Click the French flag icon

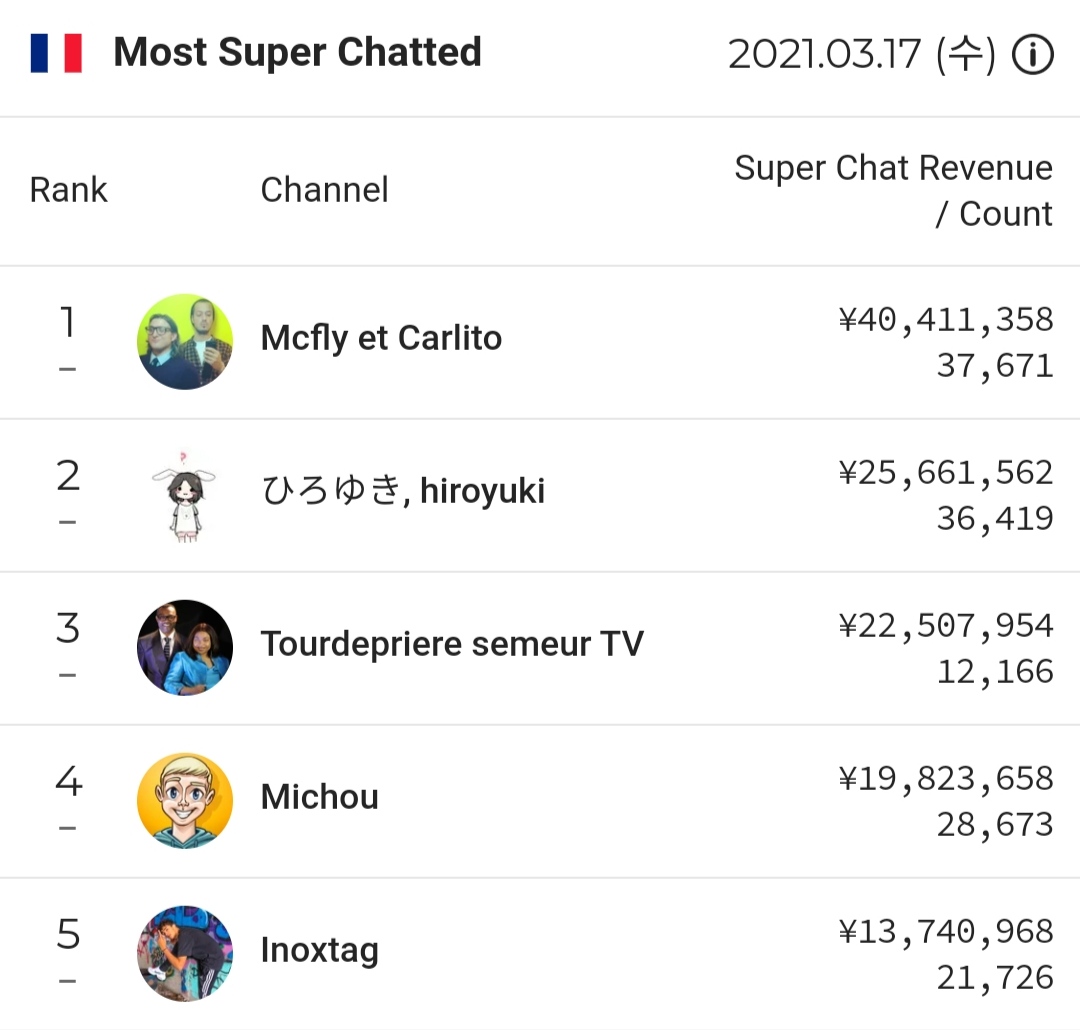pos(56,53)
